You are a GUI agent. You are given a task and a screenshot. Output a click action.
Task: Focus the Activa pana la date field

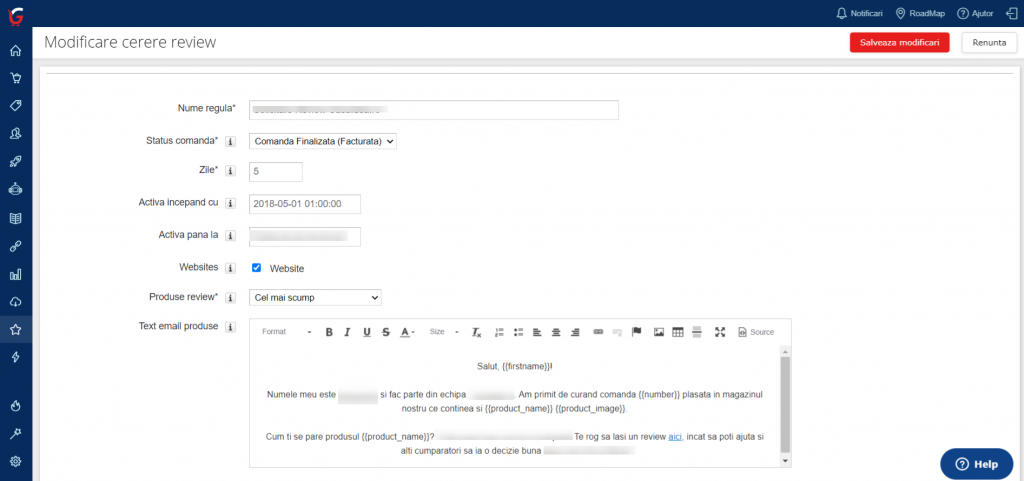(x=305, y=236)
